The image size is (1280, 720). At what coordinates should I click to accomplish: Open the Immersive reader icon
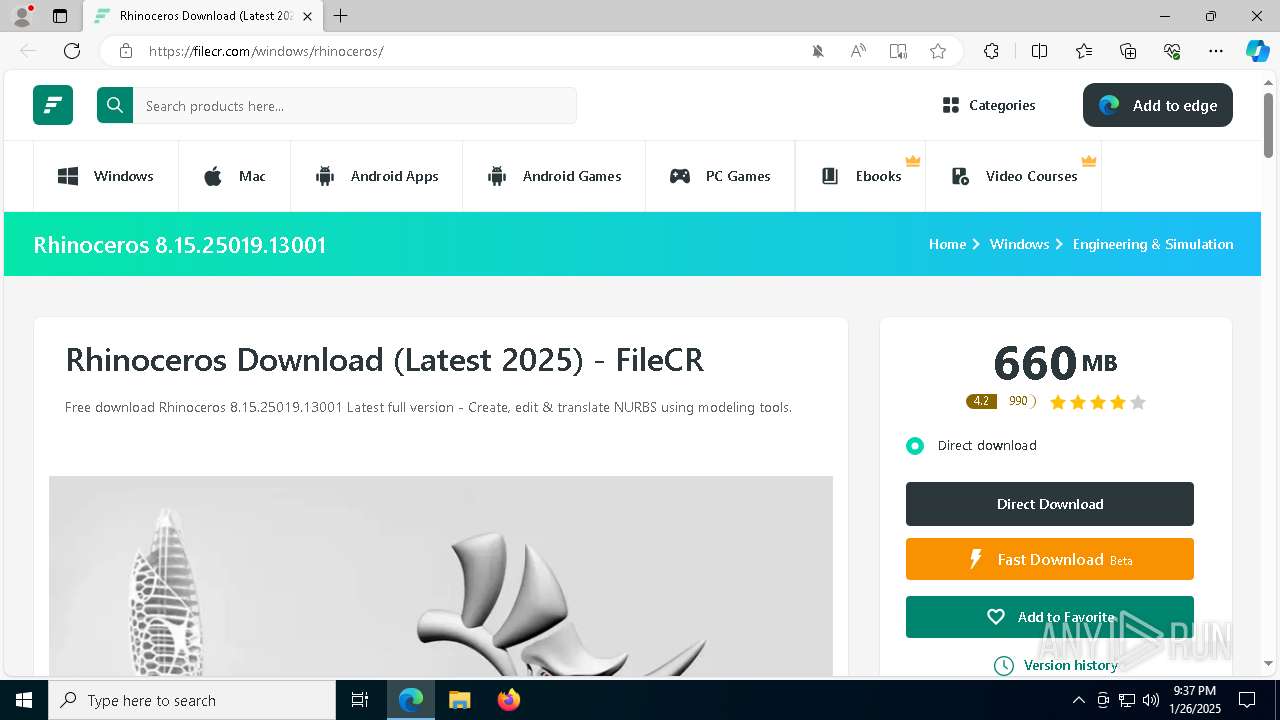(x=898, y=51)
